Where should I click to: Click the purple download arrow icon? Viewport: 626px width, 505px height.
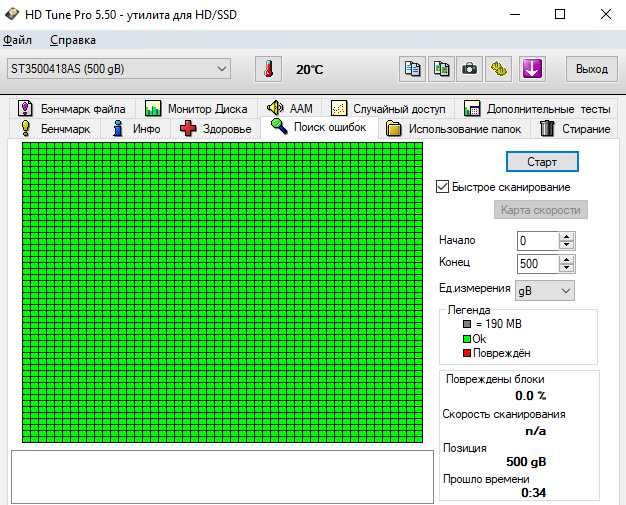coord(532,69)
